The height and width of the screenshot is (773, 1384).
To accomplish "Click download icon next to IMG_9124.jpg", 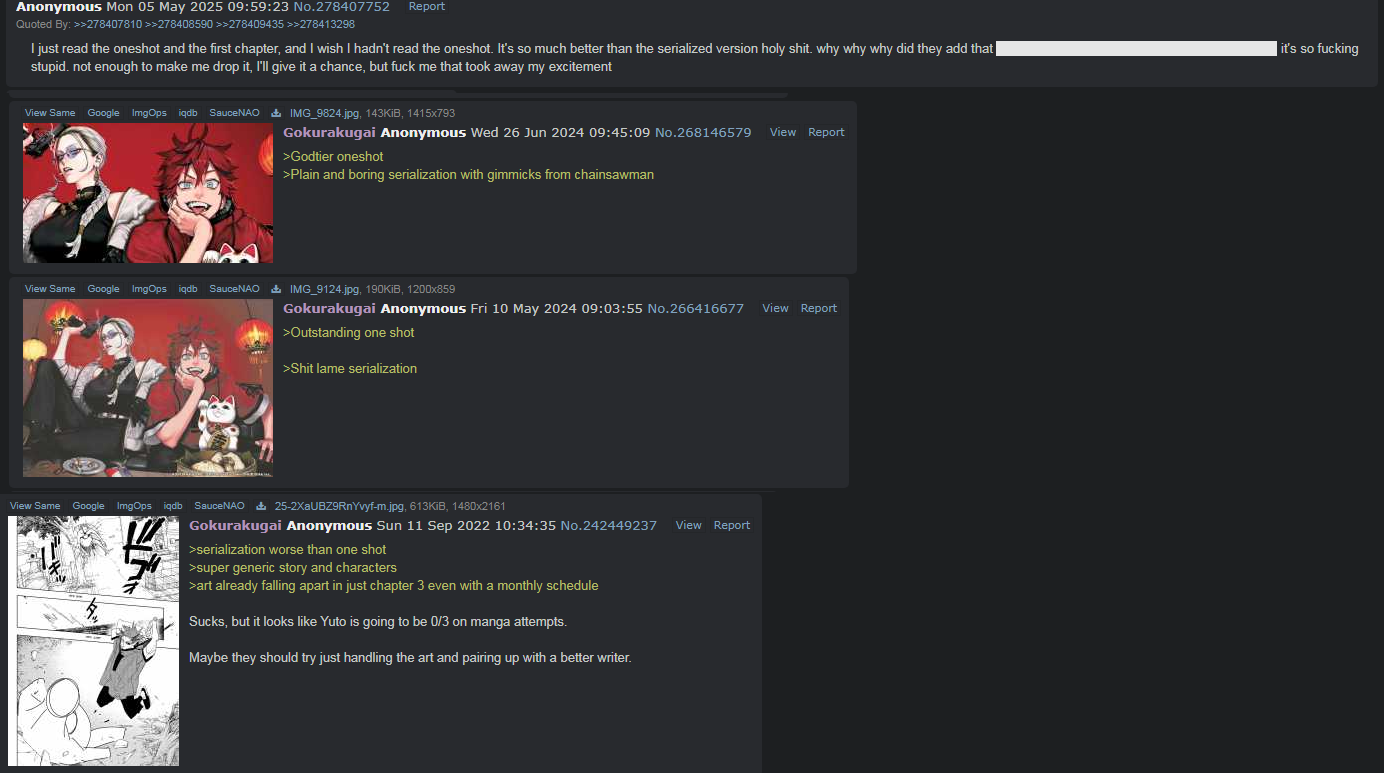I will pos(276,289).
